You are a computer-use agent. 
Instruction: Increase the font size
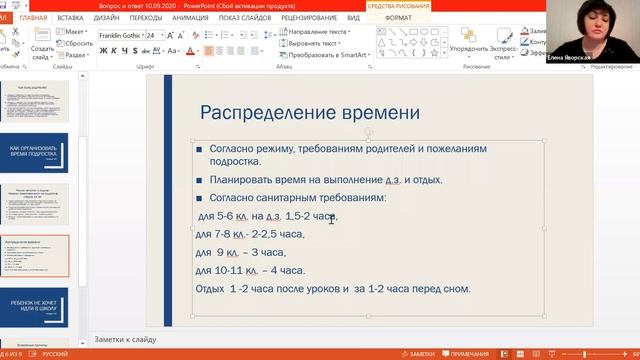coord(170,36)
